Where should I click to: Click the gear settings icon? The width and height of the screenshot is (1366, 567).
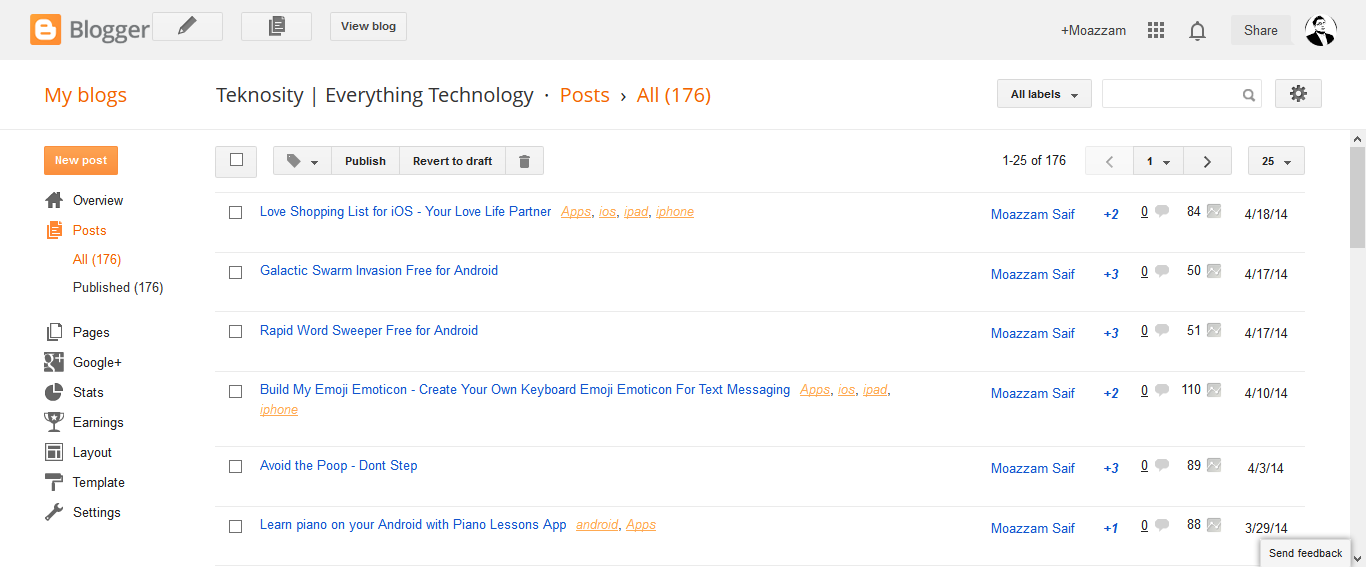pos(1298,94)
